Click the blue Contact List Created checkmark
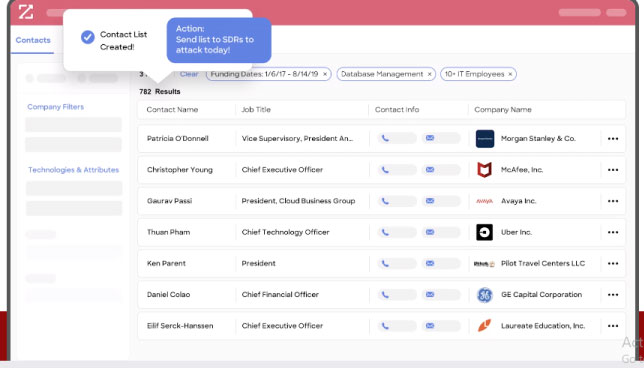 (x=87, y=37)
